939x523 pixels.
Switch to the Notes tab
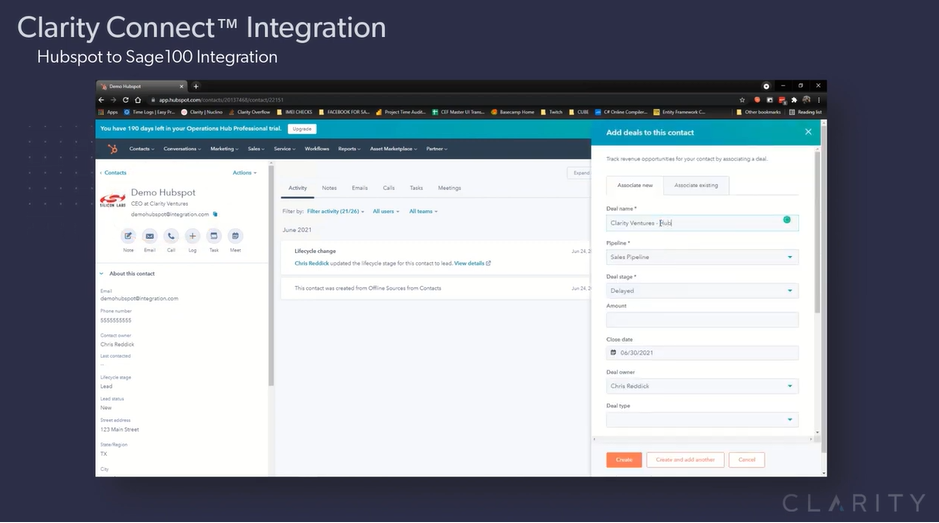[329, 188]
